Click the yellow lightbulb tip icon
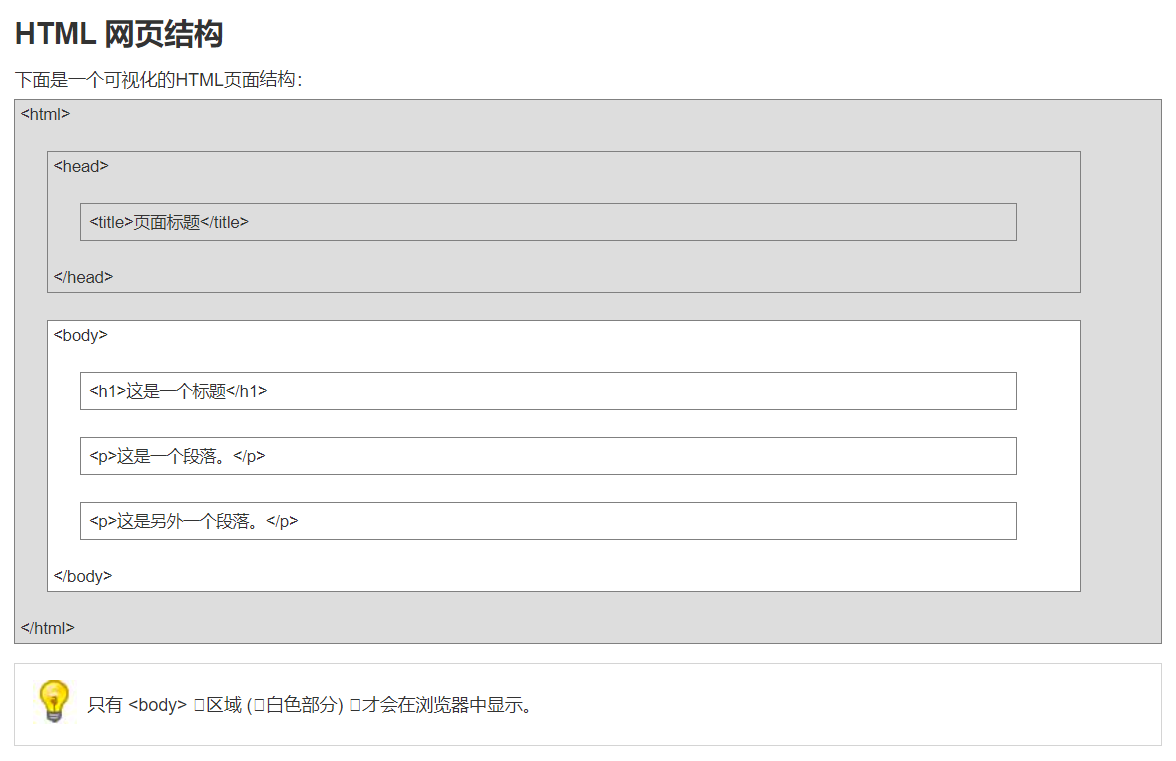Image resolution: width=1176 pixels, height=761 pixels. pyautogui.click(x=53, y=701)
